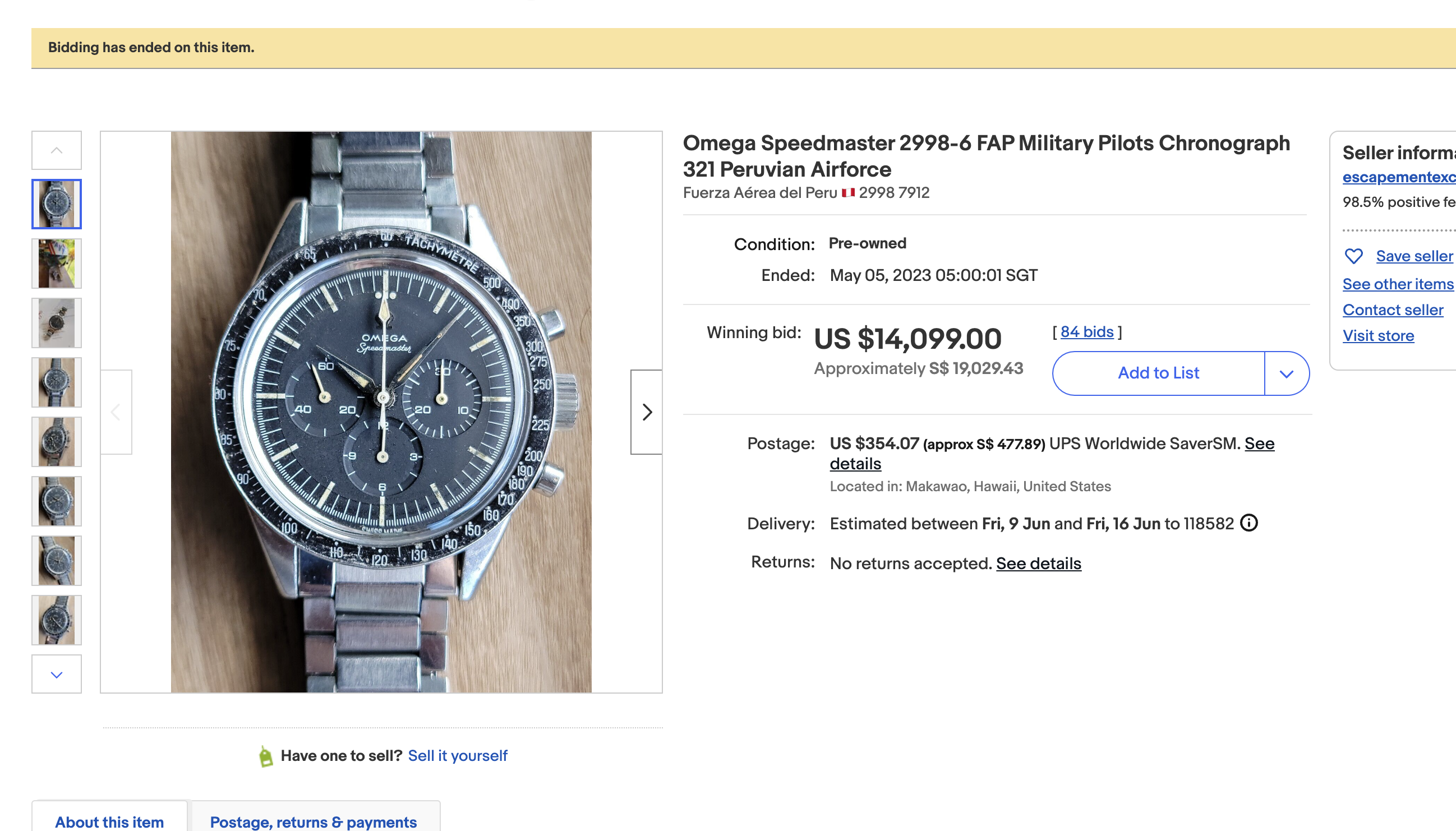
Task: Click the delivery info circle icon
Action: [x=1249, y=523]
